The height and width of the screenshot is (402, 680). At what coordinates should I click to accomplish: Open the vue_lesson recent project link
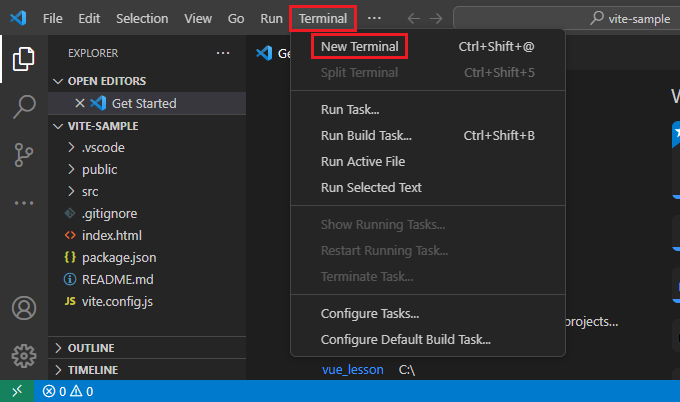(x=353, y=369)
